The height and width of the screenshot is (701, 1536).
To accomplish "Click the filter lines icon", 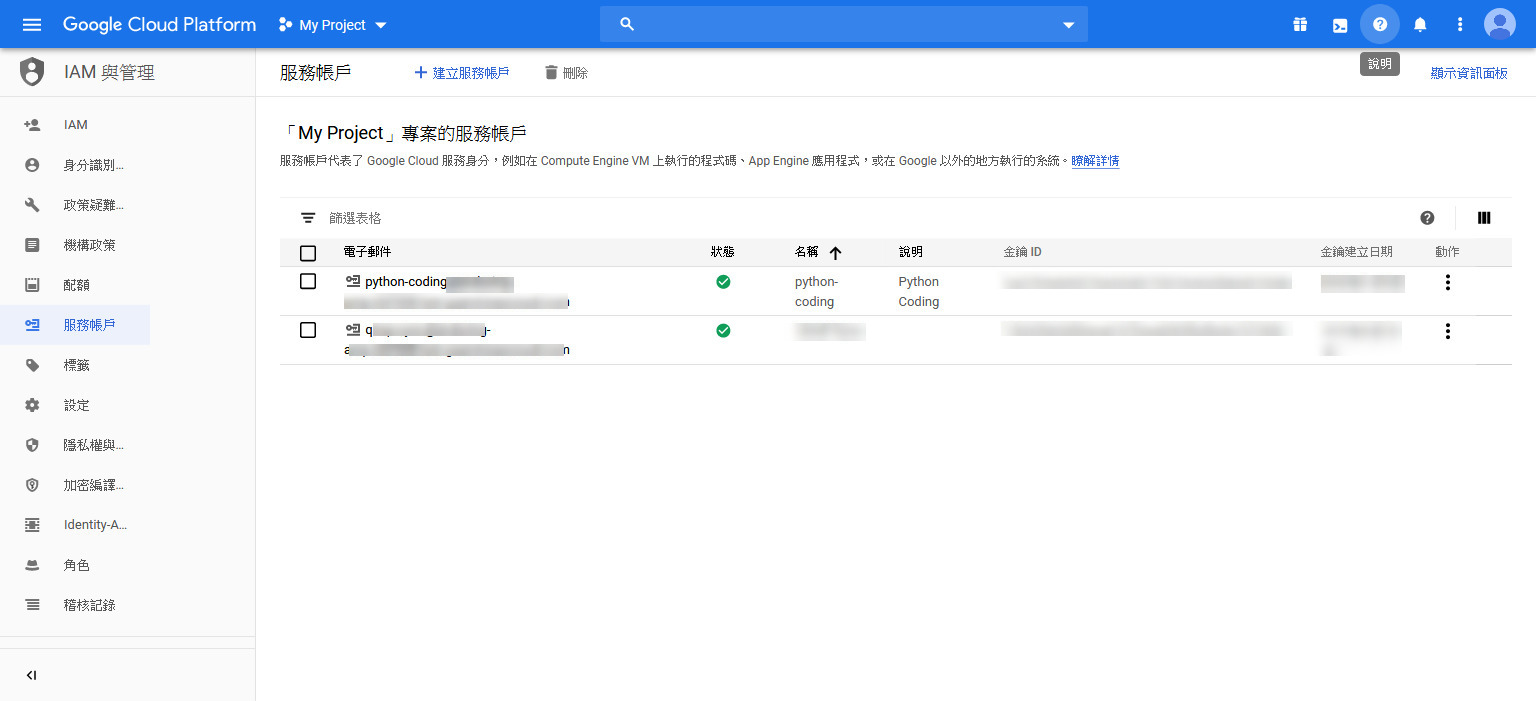I will [308, 218].
